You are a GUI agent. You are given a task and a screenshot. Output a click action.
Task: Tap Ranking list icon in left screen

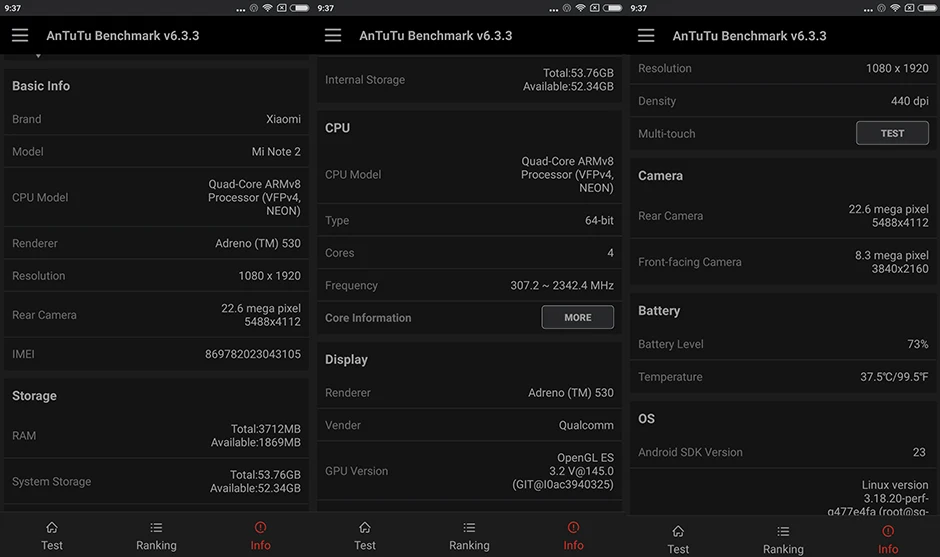(x=156, y=528)
